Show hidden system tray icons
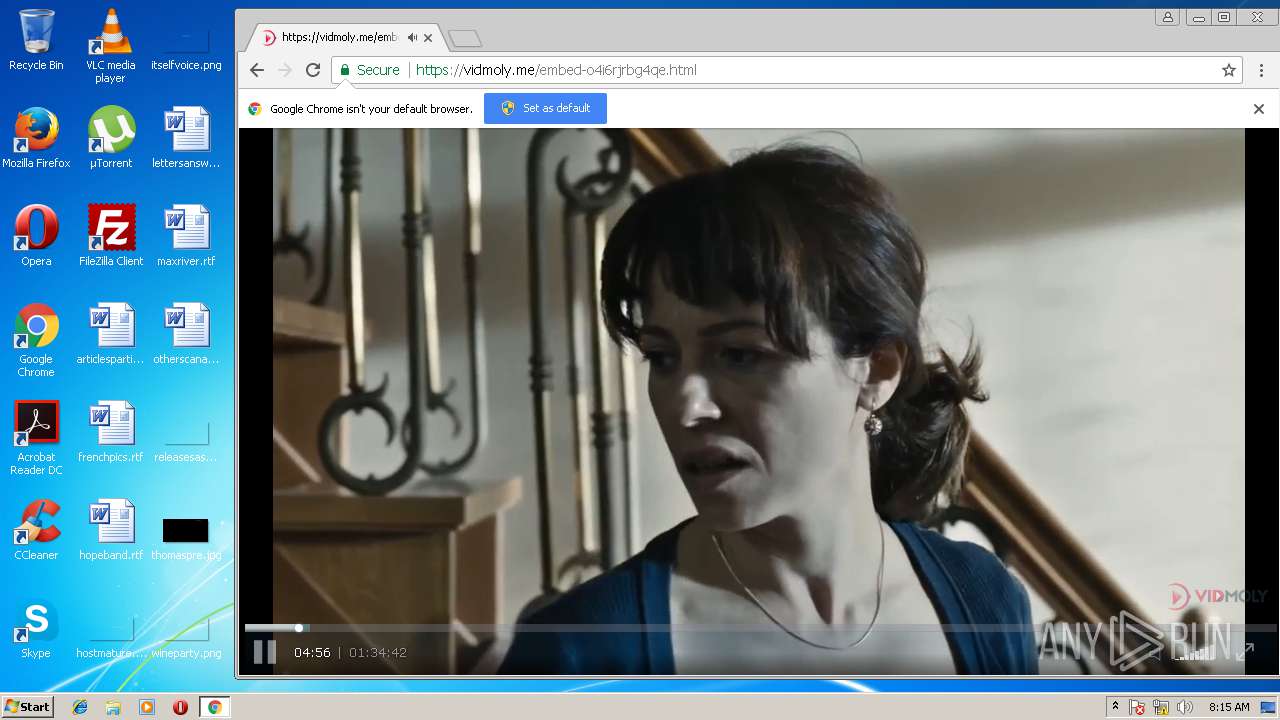Viewport: 1280px width, 720px height. tap(1115, 707)
